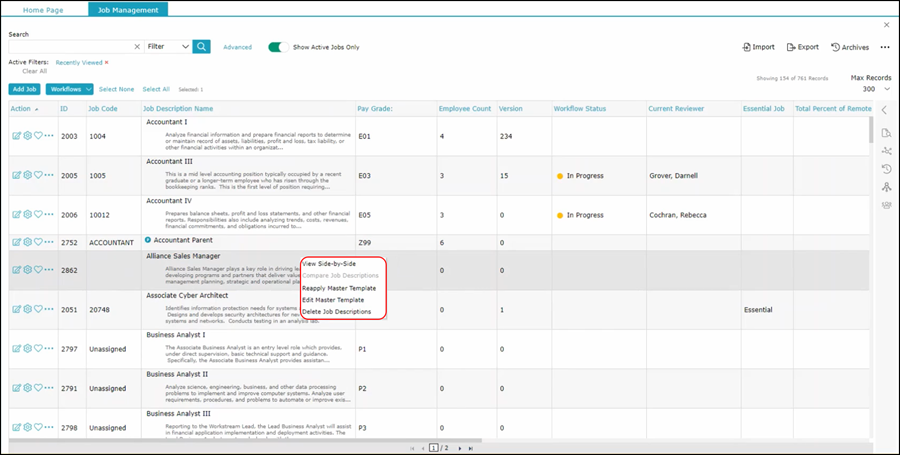Toggle Show Active Jobs Only switch
Image resolution: width=900 pixels, height=455 pixels.
pyautogui.click(x=278, y=47)
